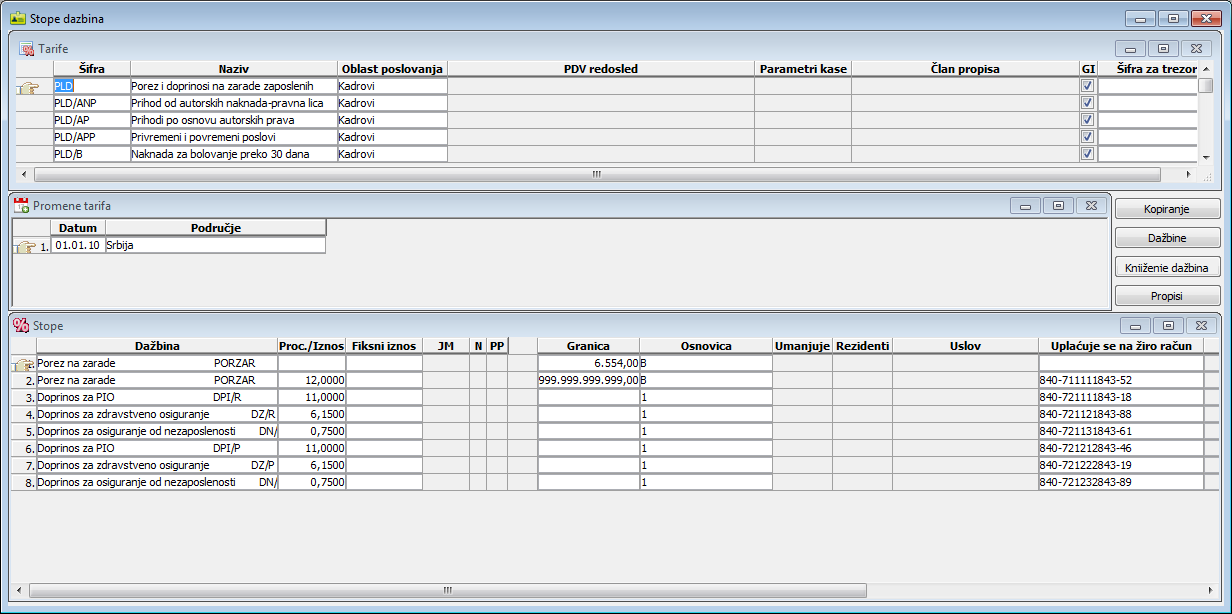
Task: Click the hand pointer beside the PLD row
Action: [30, 88]
